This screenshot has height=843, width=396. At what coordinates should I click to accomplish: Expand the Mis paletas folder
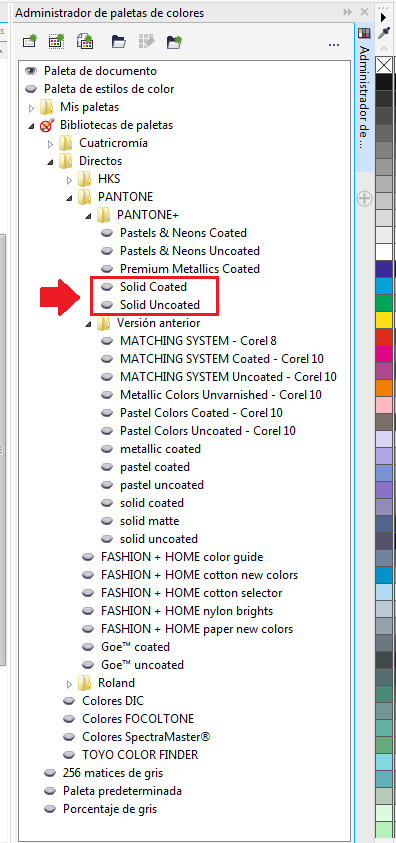[31, 108]
